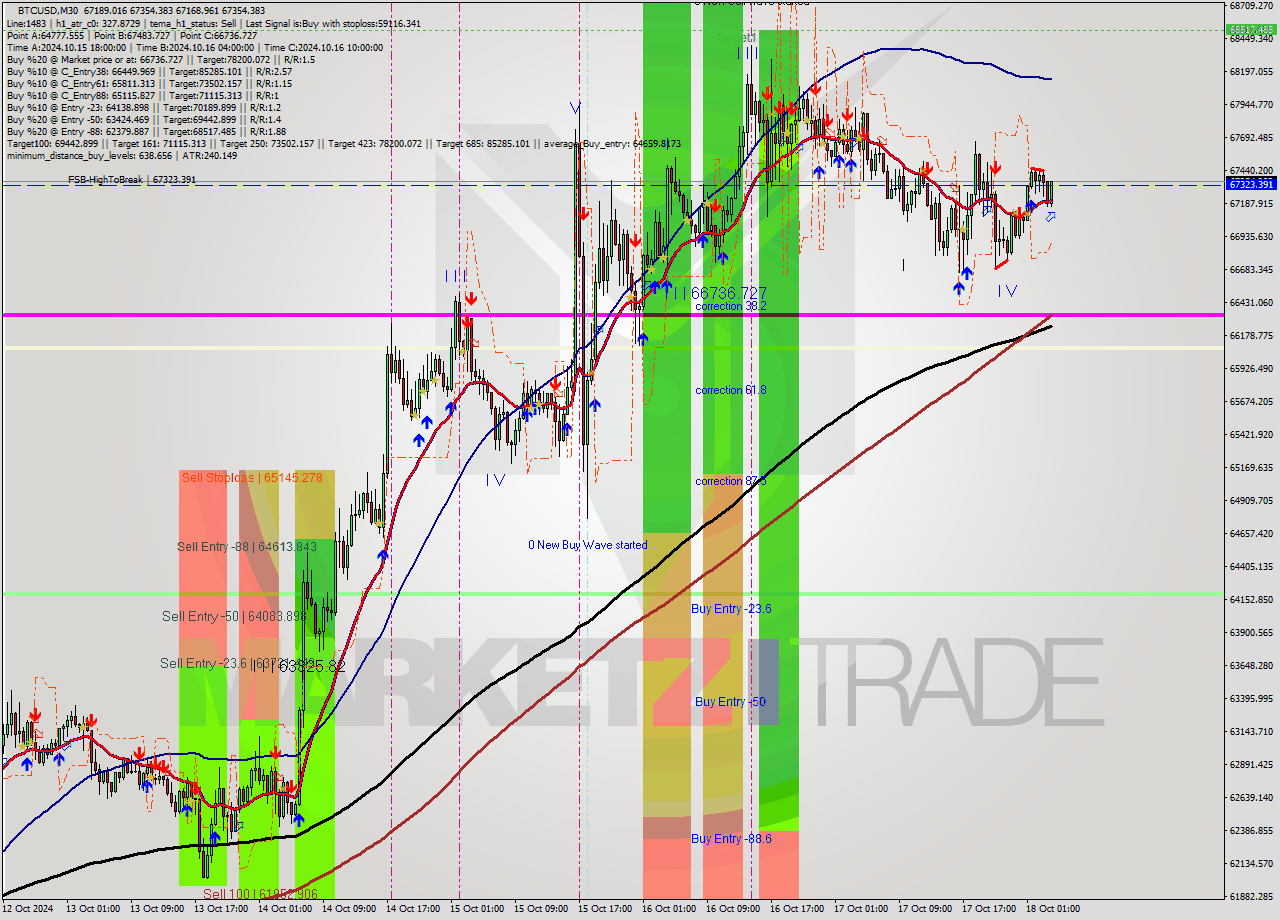Click the 'correction 61.8' label
1280x920 pixels.
[x=731, y=390]
